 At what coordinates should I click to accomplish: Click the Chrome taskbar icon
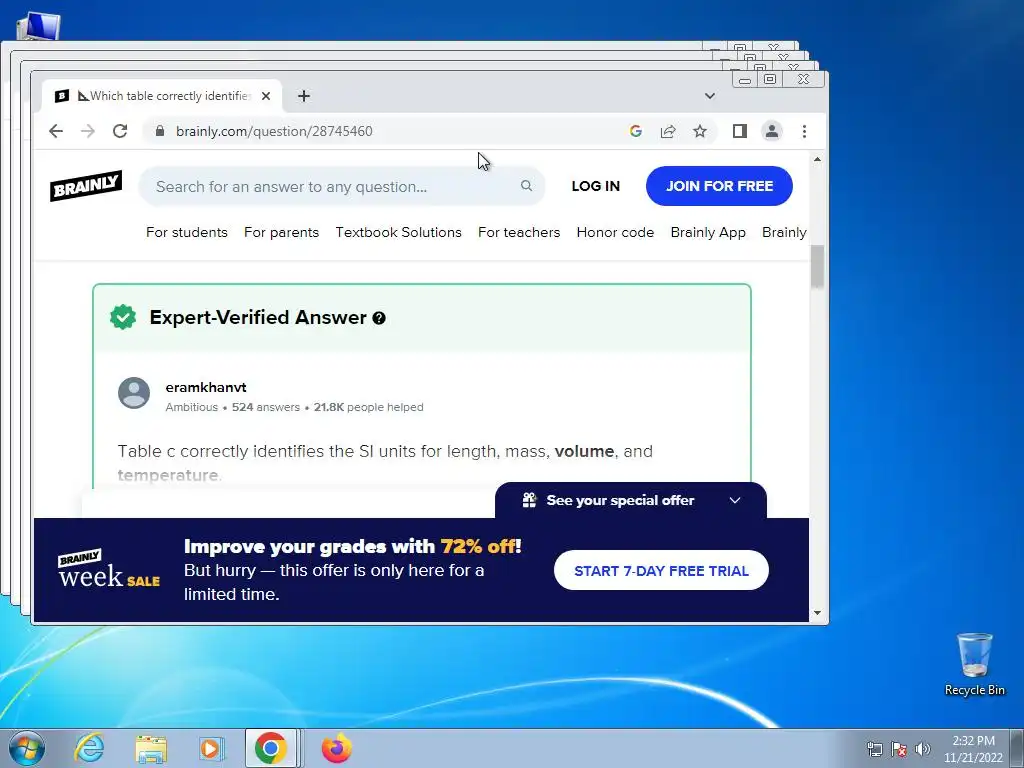[x=270, y=748]
